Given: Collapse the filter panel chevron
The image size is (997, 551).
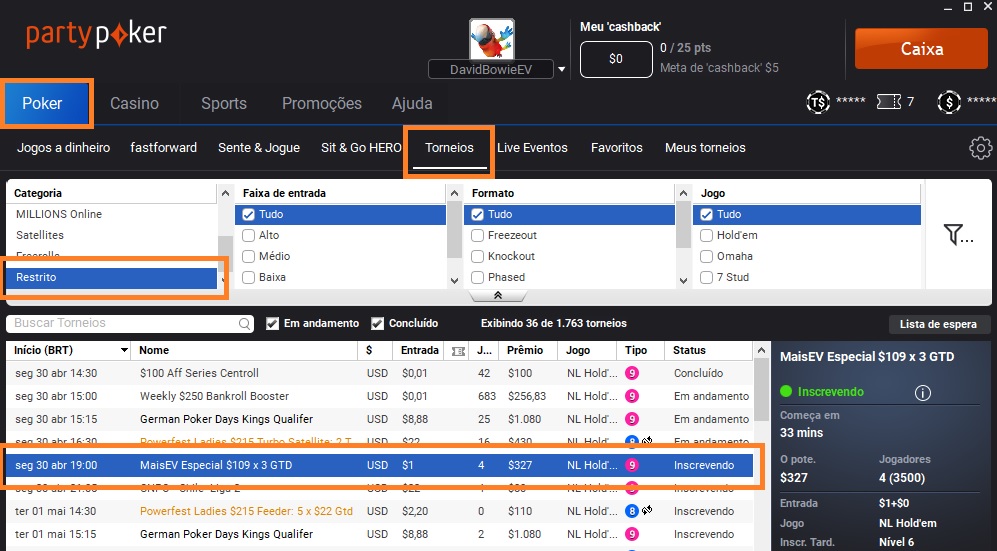Looking at the screenshot, I should click(498, 296).
